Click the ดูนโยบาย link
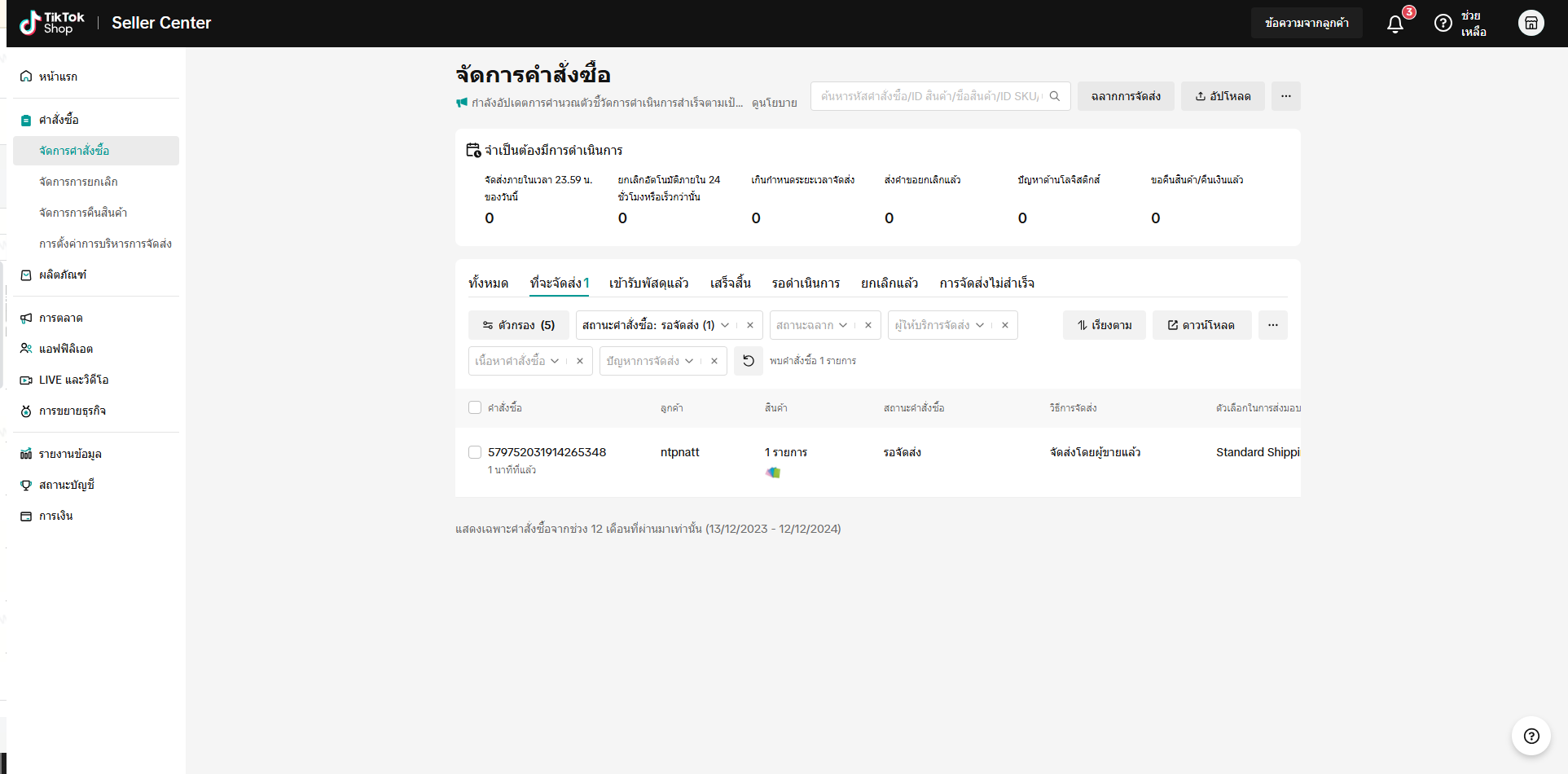 [774, 103]
